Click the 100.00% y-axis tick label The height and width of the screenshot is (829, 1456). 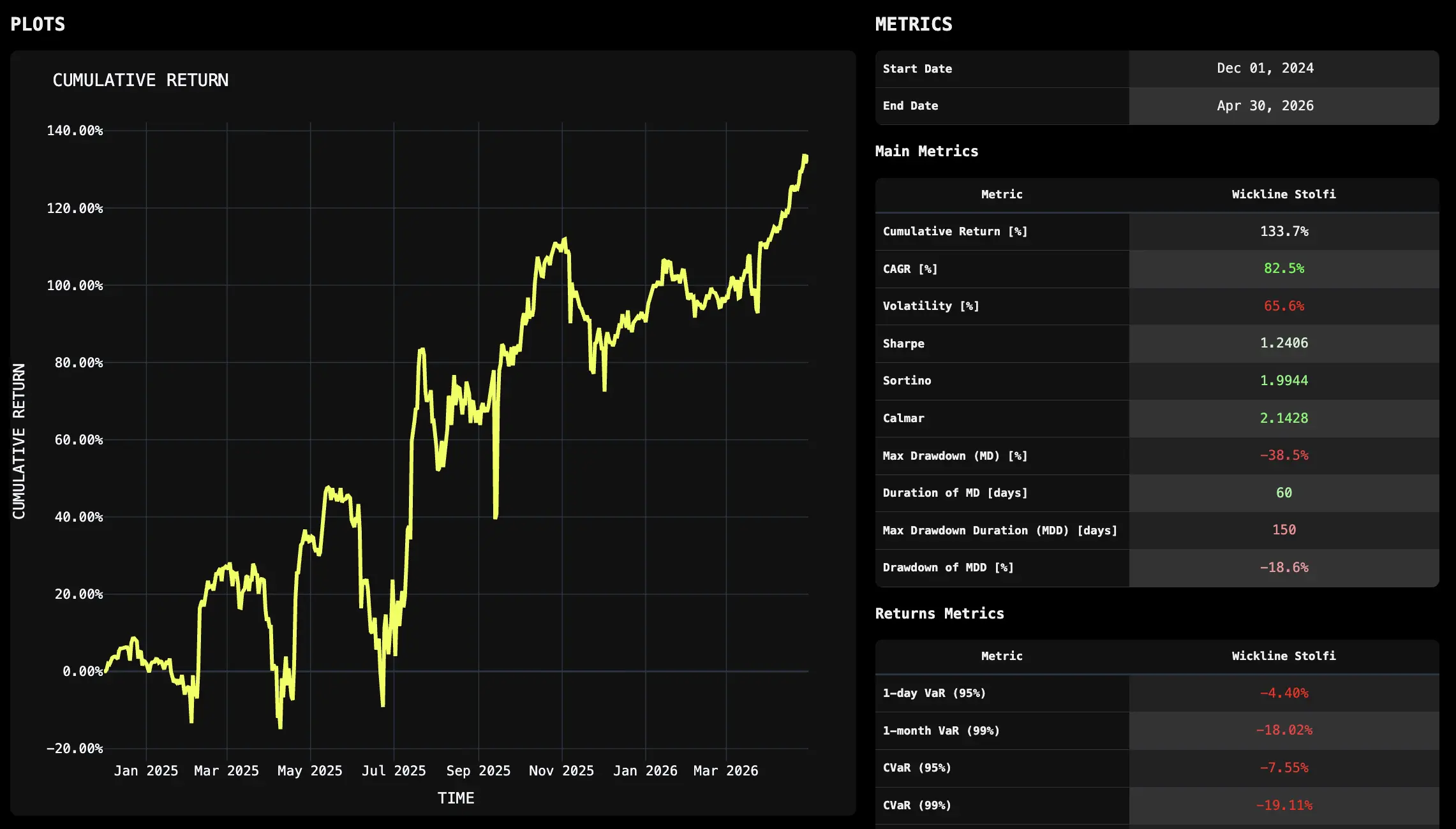pos(75,286)
